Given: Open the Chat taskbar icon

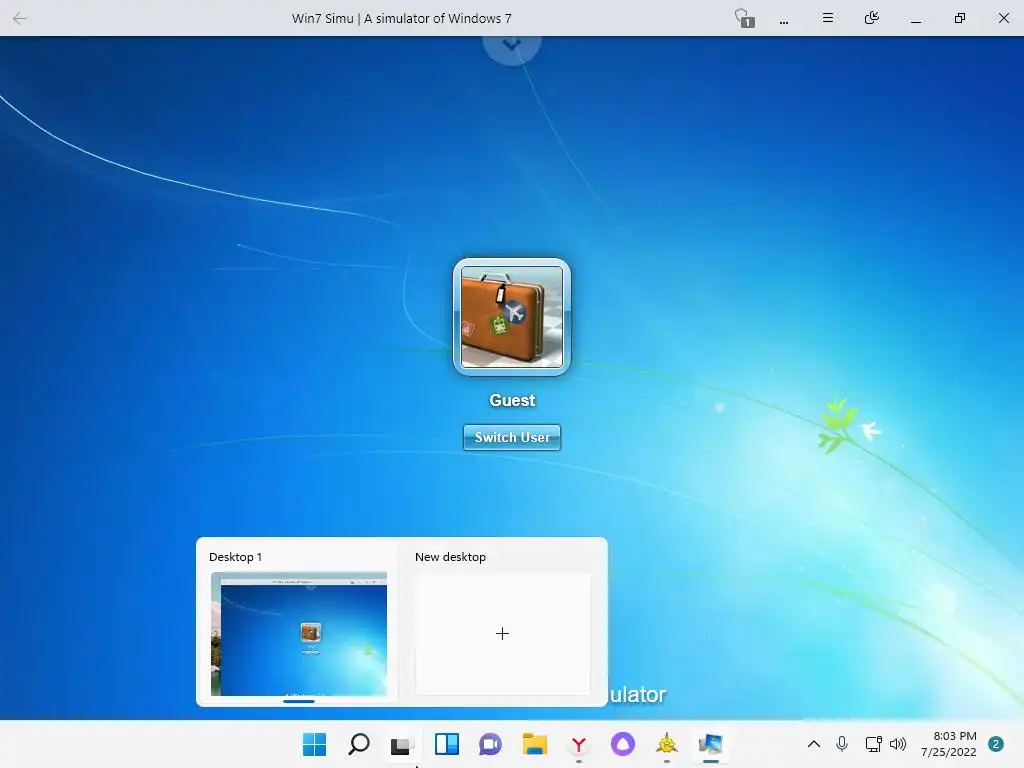Looking at the screenshot, I should pos(490,744).
